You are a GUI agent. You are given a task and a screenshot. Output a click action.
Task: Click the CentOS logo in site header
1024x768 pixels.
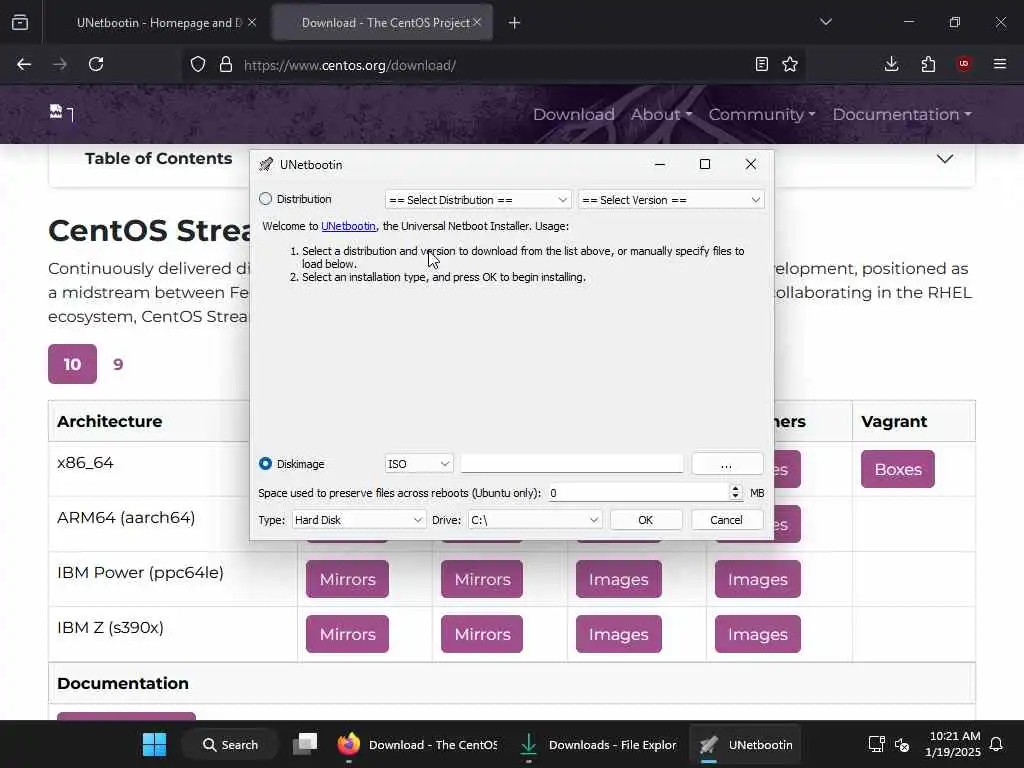tap(61, 114)
